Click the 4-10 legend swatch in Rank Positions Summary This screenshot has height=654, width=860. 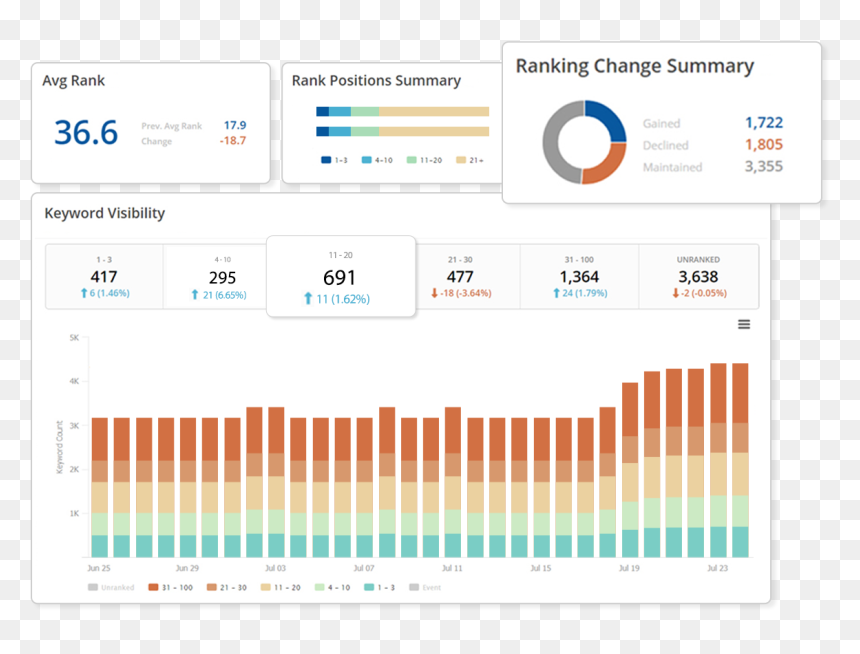(366, 160)
